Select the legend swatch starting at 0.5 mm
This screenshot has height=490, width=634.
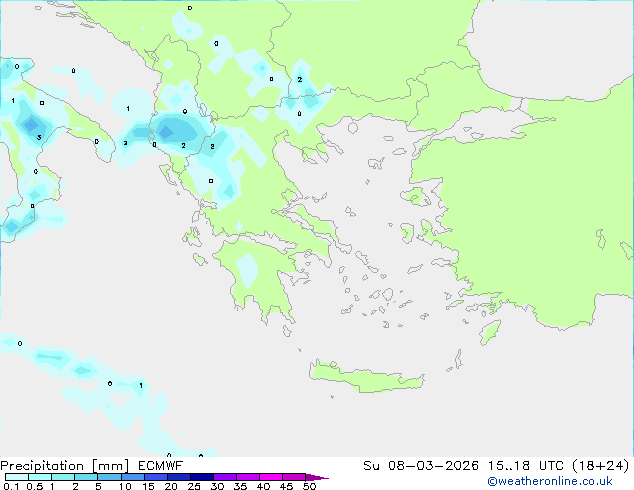tap(40, 477)
